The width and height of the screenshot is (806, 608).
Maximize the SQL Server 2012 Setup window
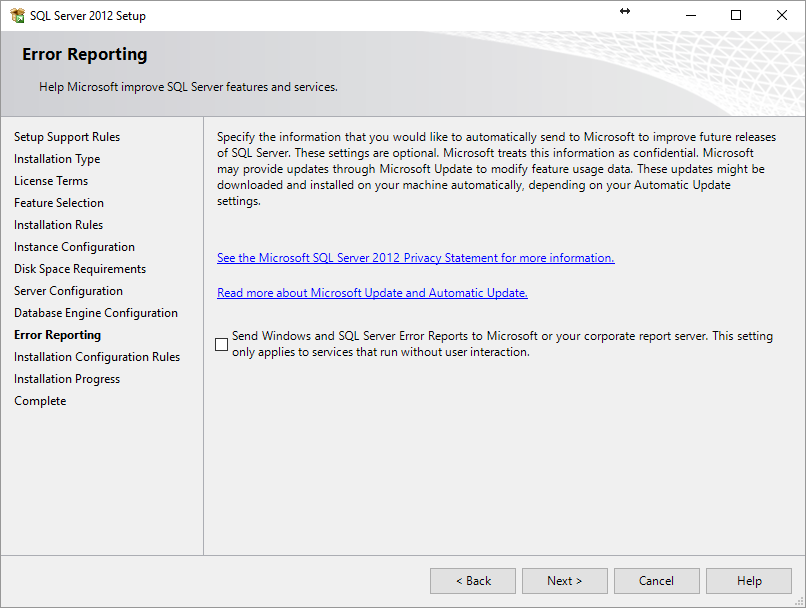pyautogui.click(x=736, y=15)
